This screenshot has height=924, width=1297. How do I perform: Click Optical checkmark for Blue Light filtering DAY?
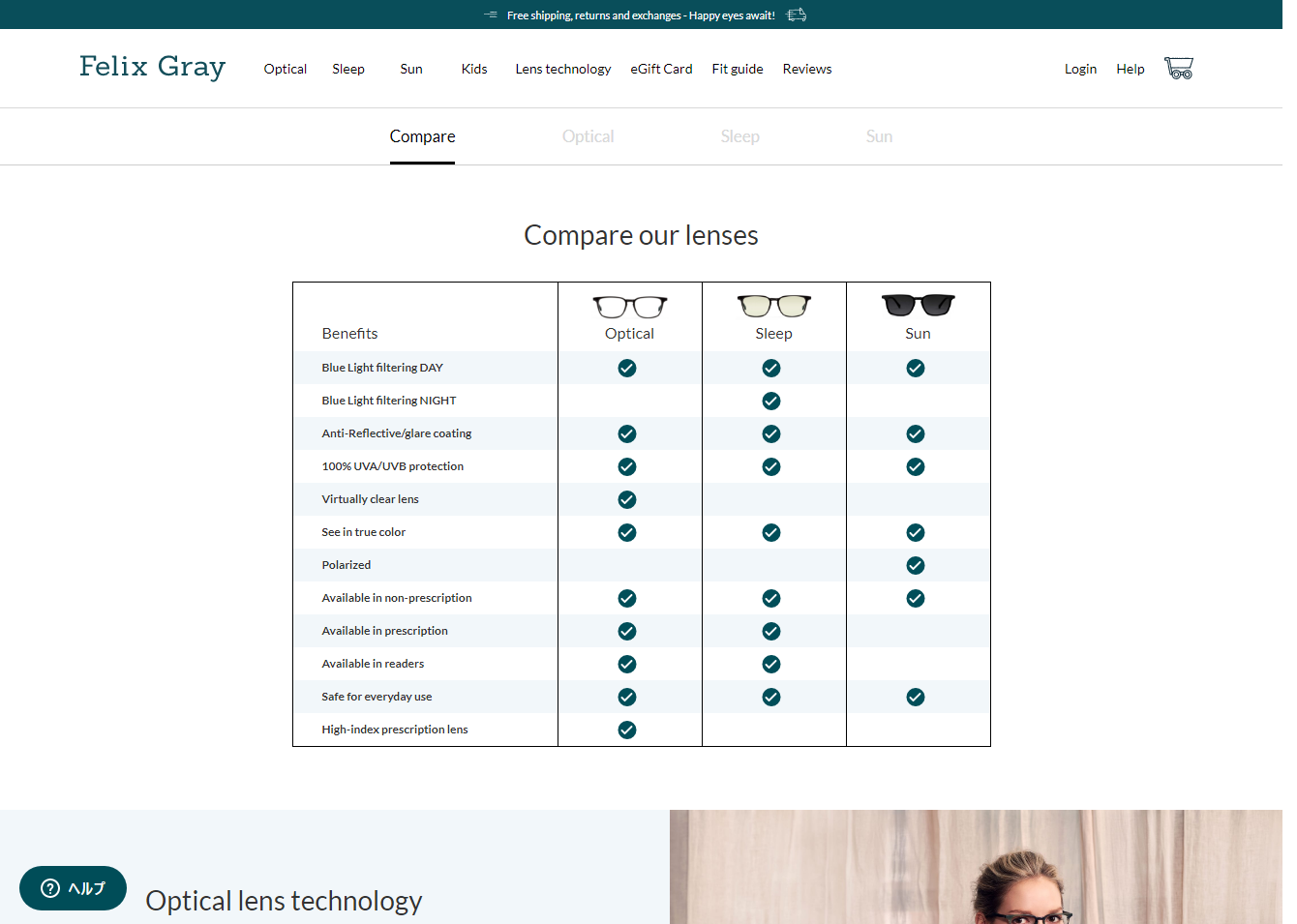tap(627, 368)
